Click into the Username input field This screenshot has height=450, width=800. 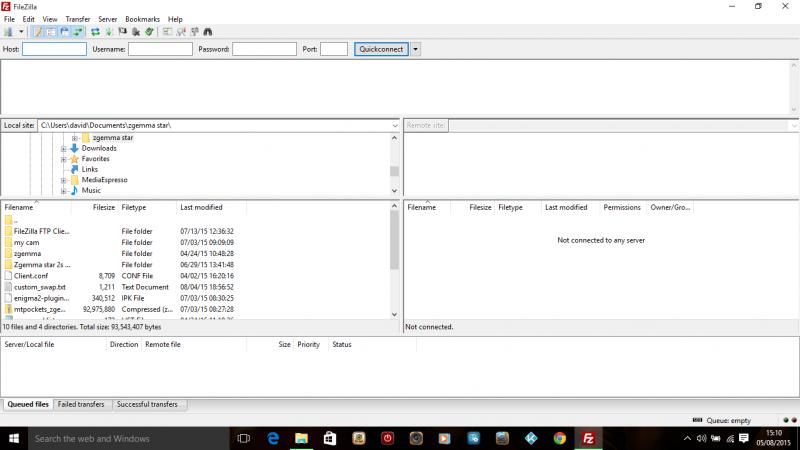point(160,49)
